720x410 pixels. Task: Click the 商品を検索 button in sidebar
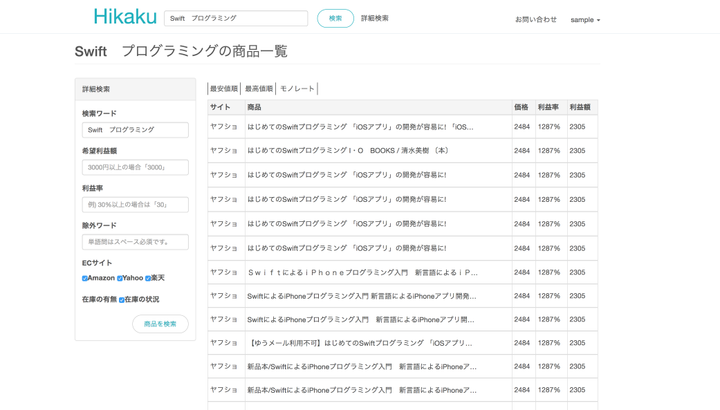(x=160, y=324)
